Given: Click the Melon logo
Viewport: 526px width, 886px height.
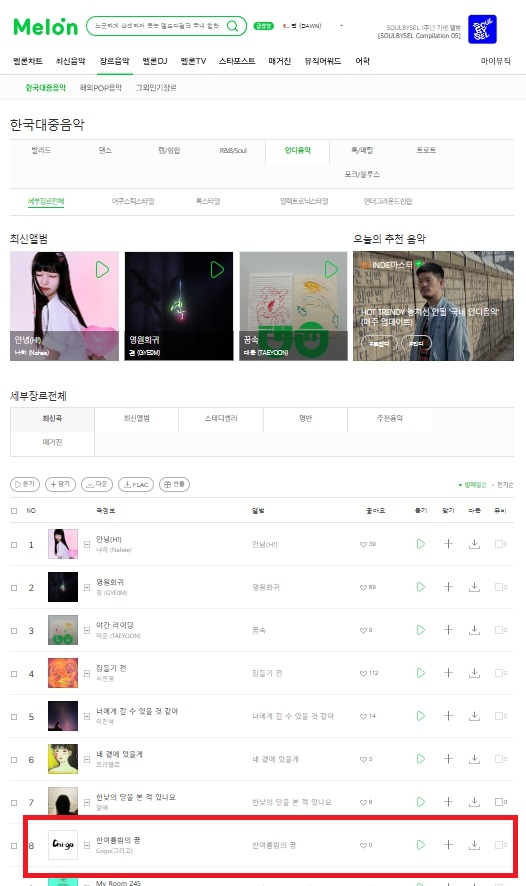Looking at the screenshot, I should point(45,27).
